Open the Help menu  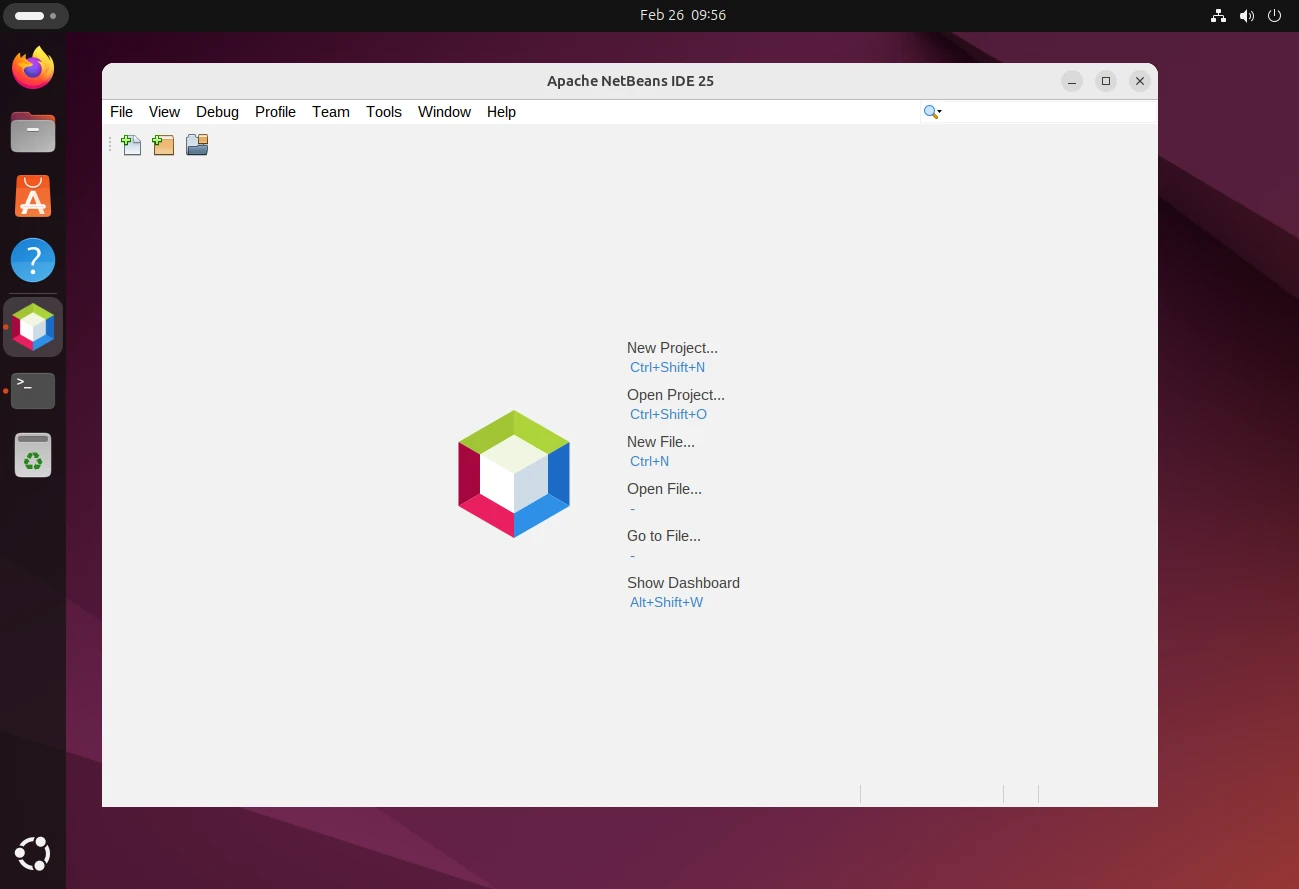tap(501, 112)
